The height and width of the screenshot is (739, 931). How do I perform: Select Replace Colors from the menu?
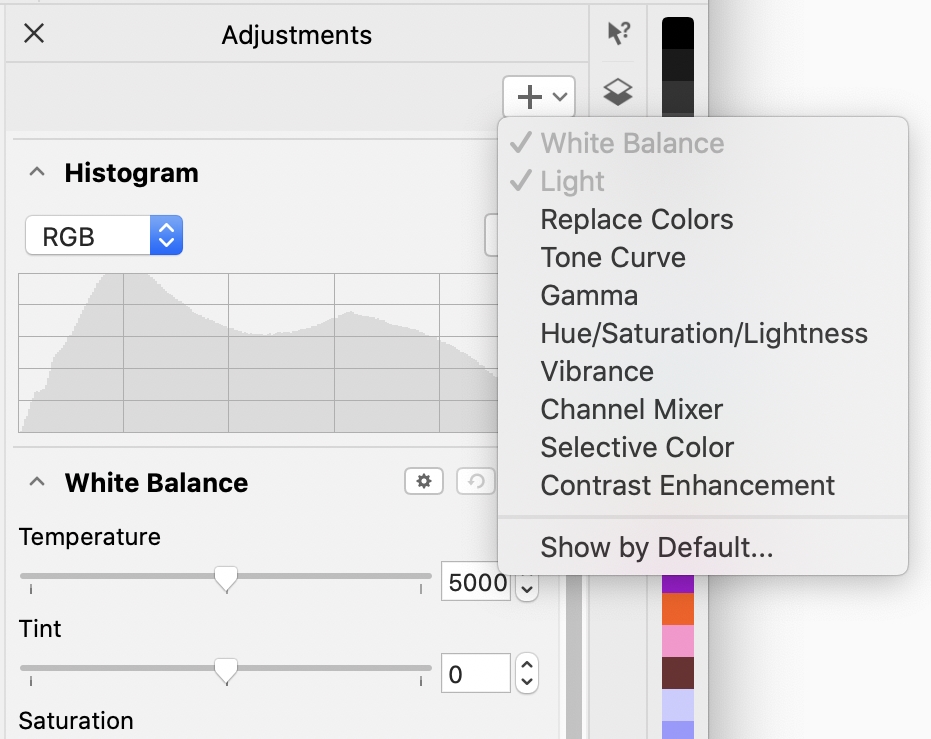[637, 220]
